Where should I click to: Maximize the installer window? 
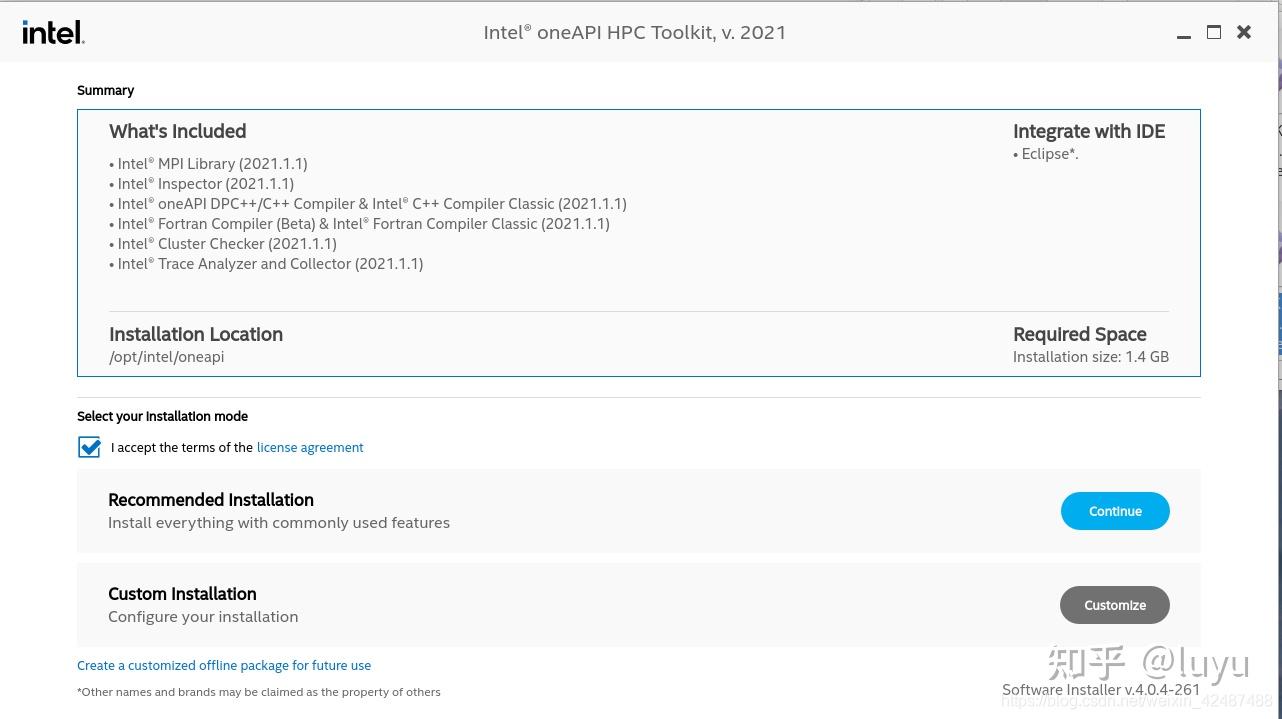point(1213,32)
